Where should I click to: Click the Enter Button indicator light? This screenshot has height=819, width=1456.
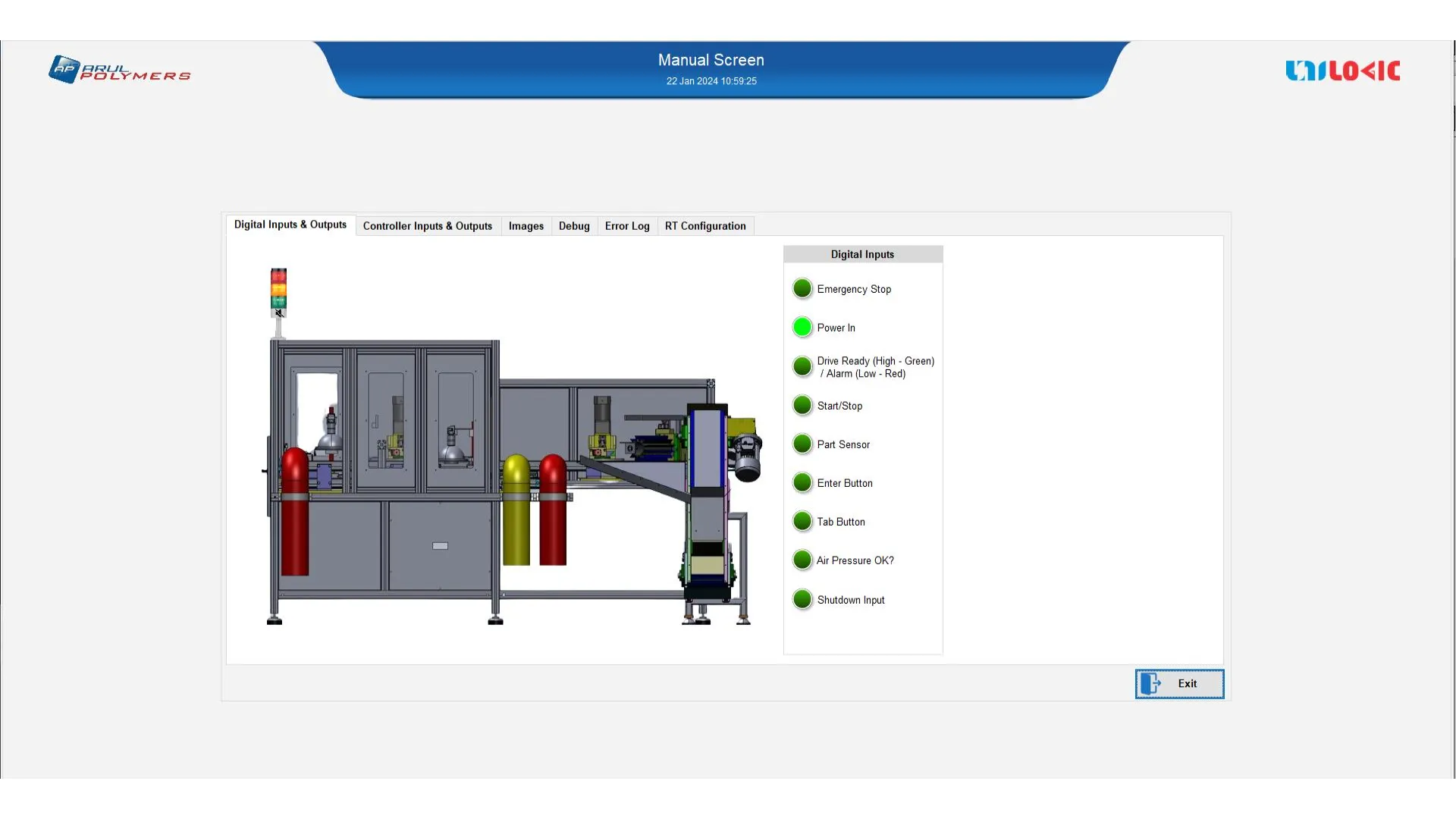[802, 483]
